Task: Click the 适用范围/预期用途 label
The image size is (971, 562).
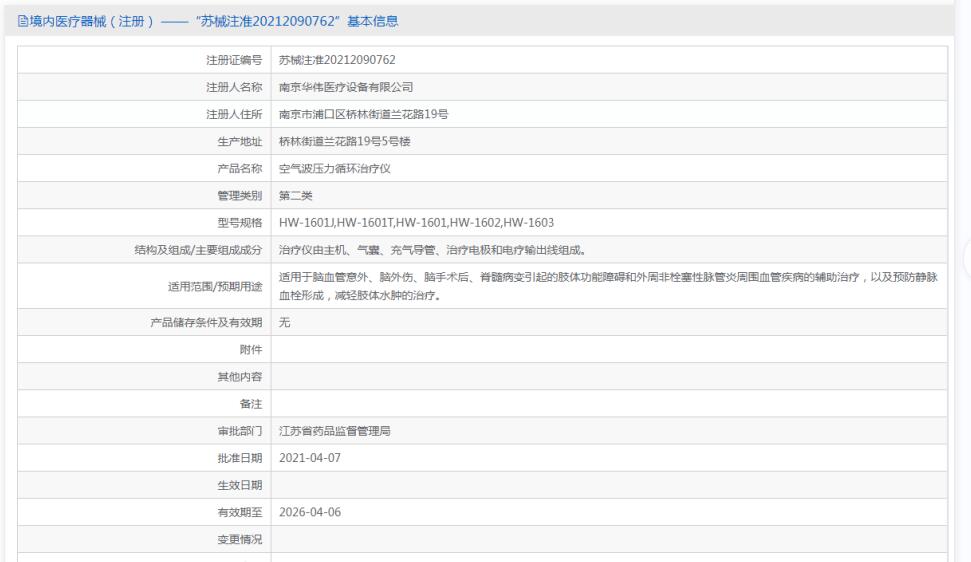Action: (215, 287)
